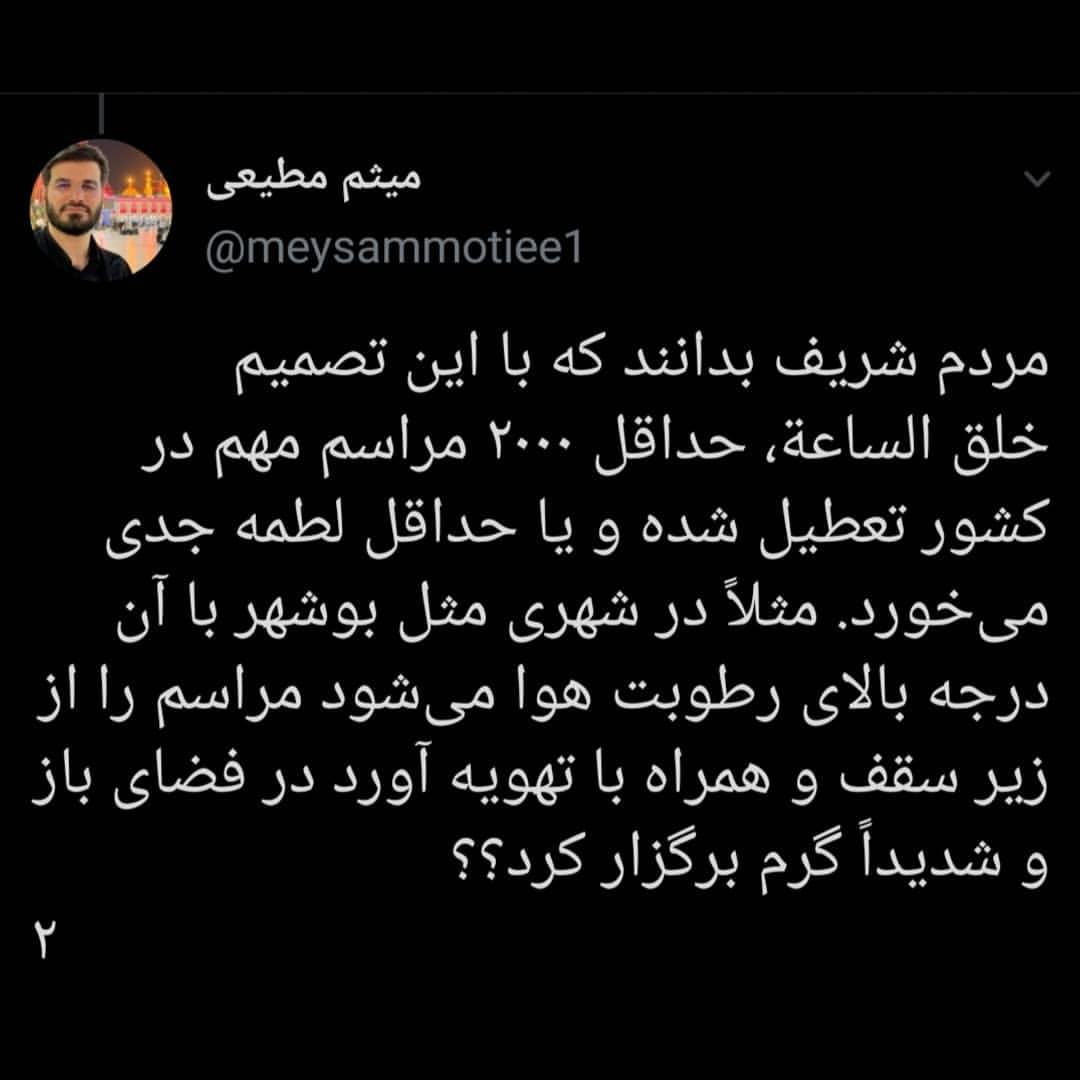Open the @meysammotiee1 handle

394,248
